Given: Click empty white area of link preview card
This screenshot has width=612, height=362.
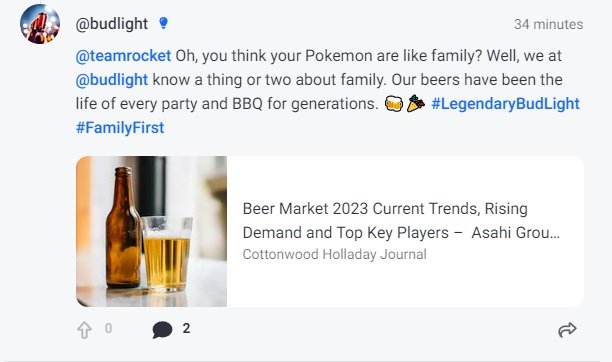Looking at the screenshot, I should click(x=405, y=176).
